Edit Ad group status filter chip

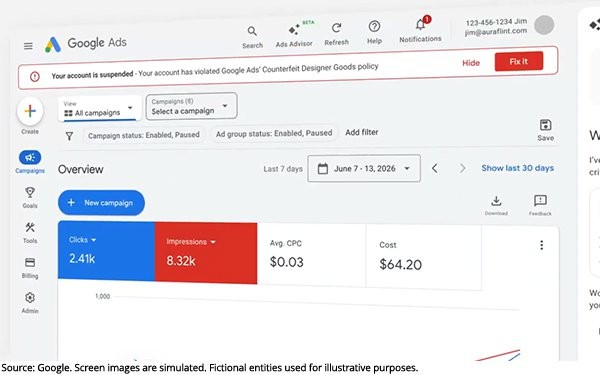point(274,133)
